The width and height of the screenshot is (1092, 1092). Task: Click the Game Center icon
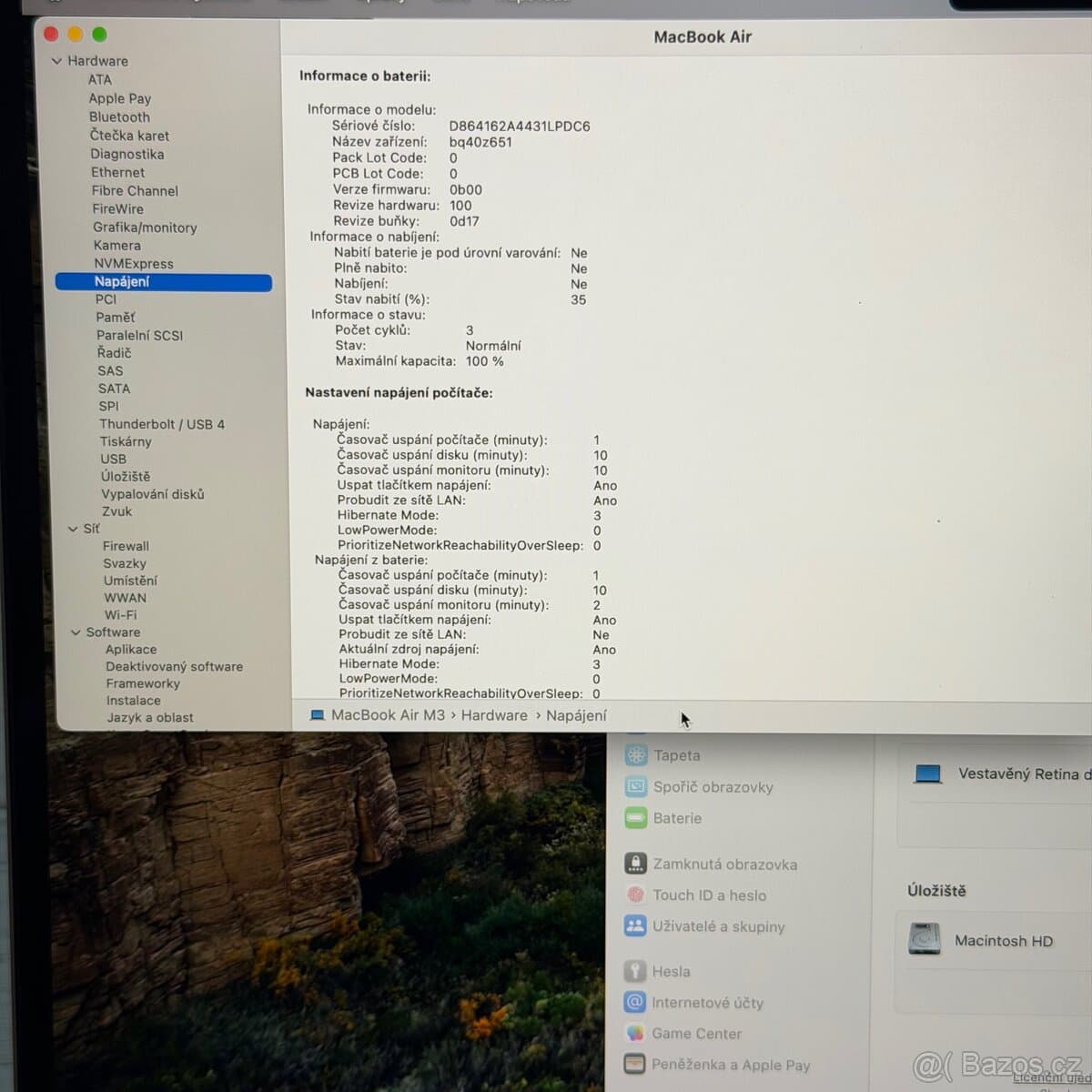(635, 1033)
